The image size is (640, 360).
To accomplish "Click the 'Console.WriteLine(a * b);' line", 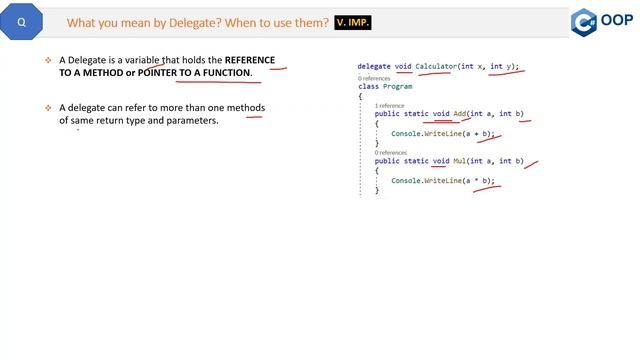I will 442,180.
